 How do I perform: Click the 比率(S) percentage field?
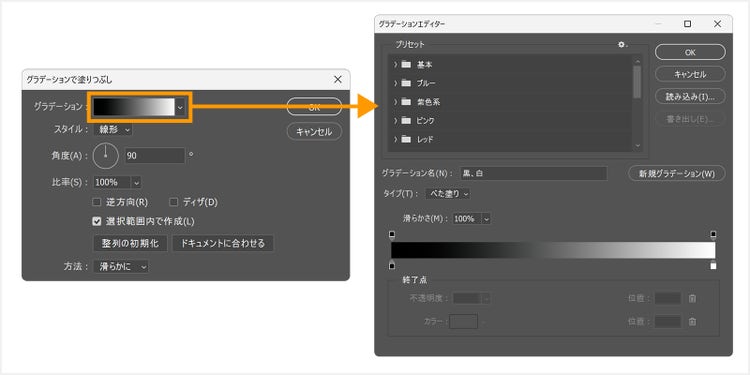(112, 182)
